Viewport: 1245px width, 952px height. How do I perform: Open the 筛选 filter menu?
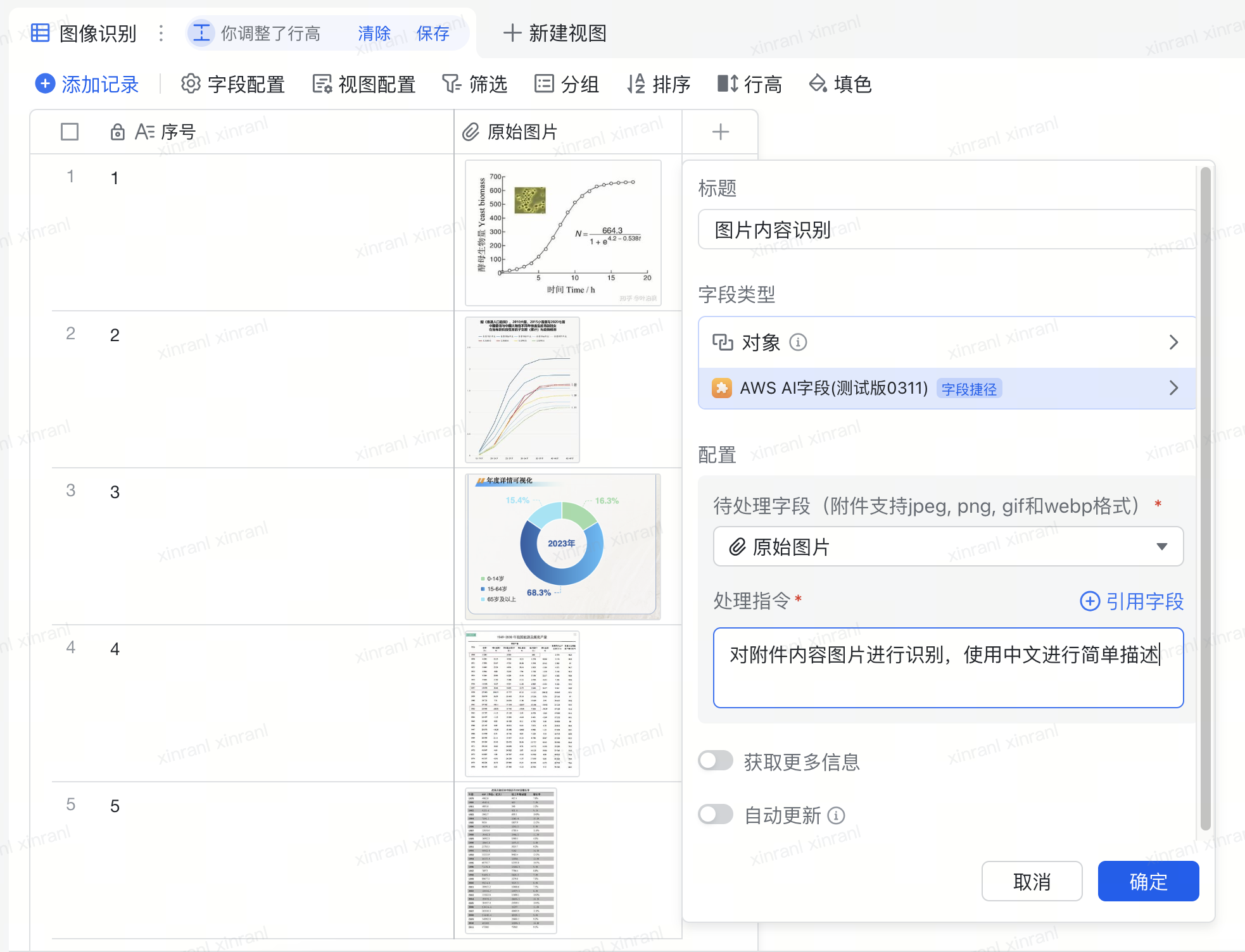[474, 84]
